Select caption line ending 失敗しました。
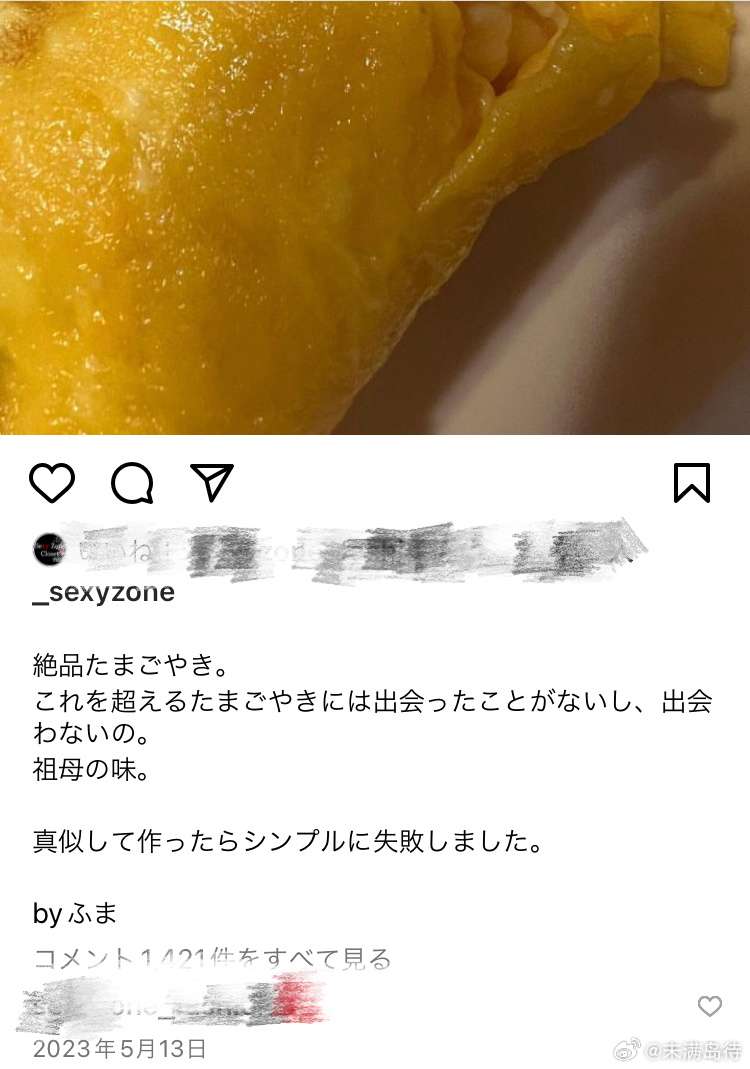750x1069 pixels. coord(288,841)
